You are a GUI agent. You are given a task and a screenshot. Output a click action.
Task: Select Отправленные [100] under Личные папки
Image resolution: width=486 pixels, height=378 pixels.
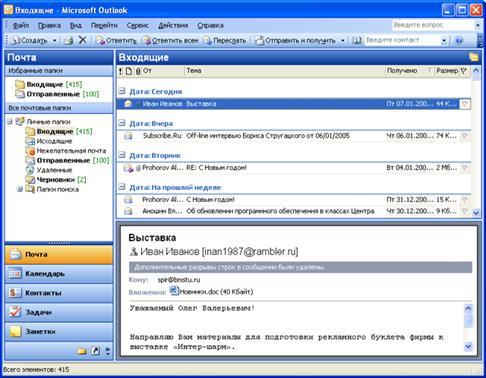(68, 160)
